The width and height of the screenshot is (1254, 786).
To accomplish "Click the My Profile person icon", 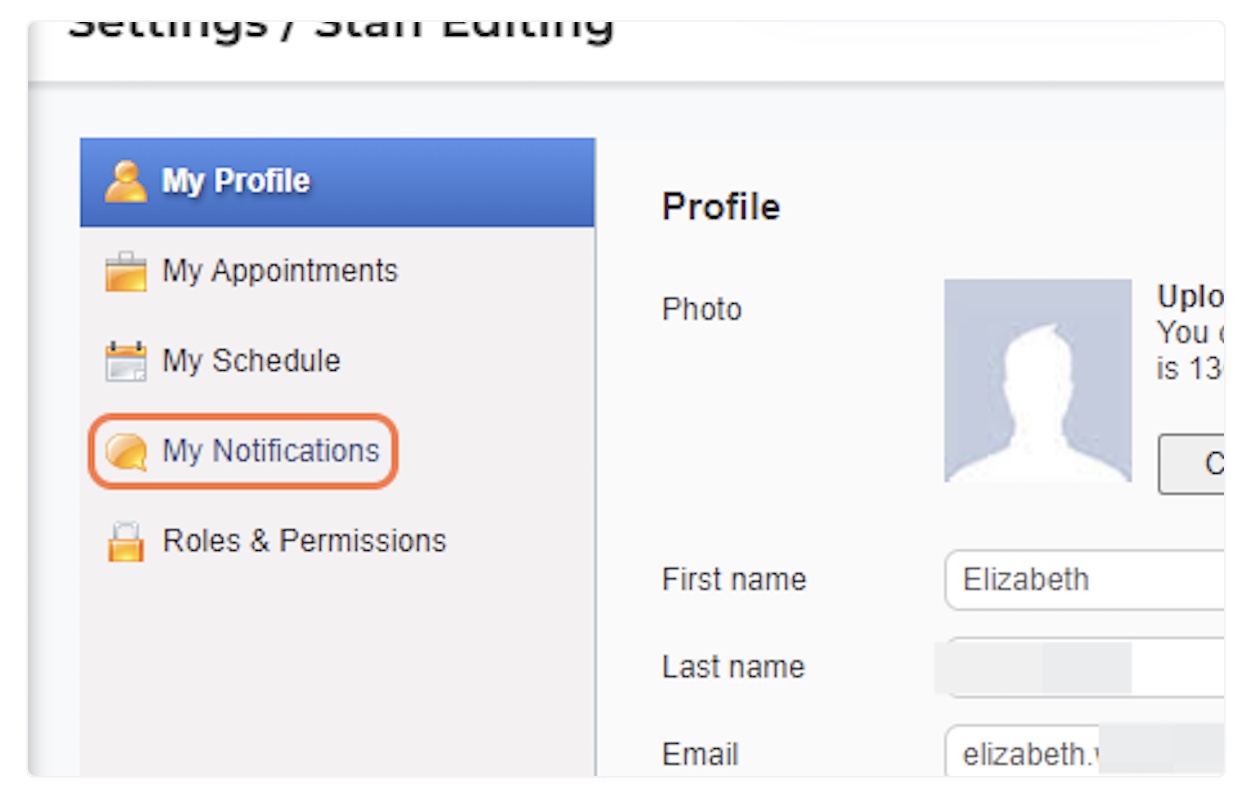I will tap(126, 182).
